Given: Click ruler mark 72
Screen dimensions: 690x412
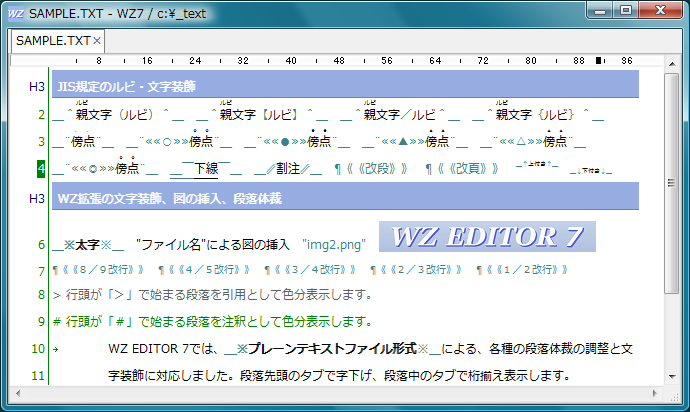Looking at the screenshot, I should pyautogui.click(x=483, y=61).
